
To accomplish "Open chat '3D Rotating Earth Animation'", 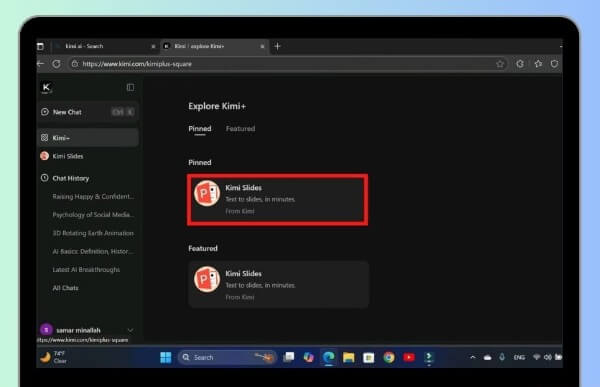I will (93, 233).
